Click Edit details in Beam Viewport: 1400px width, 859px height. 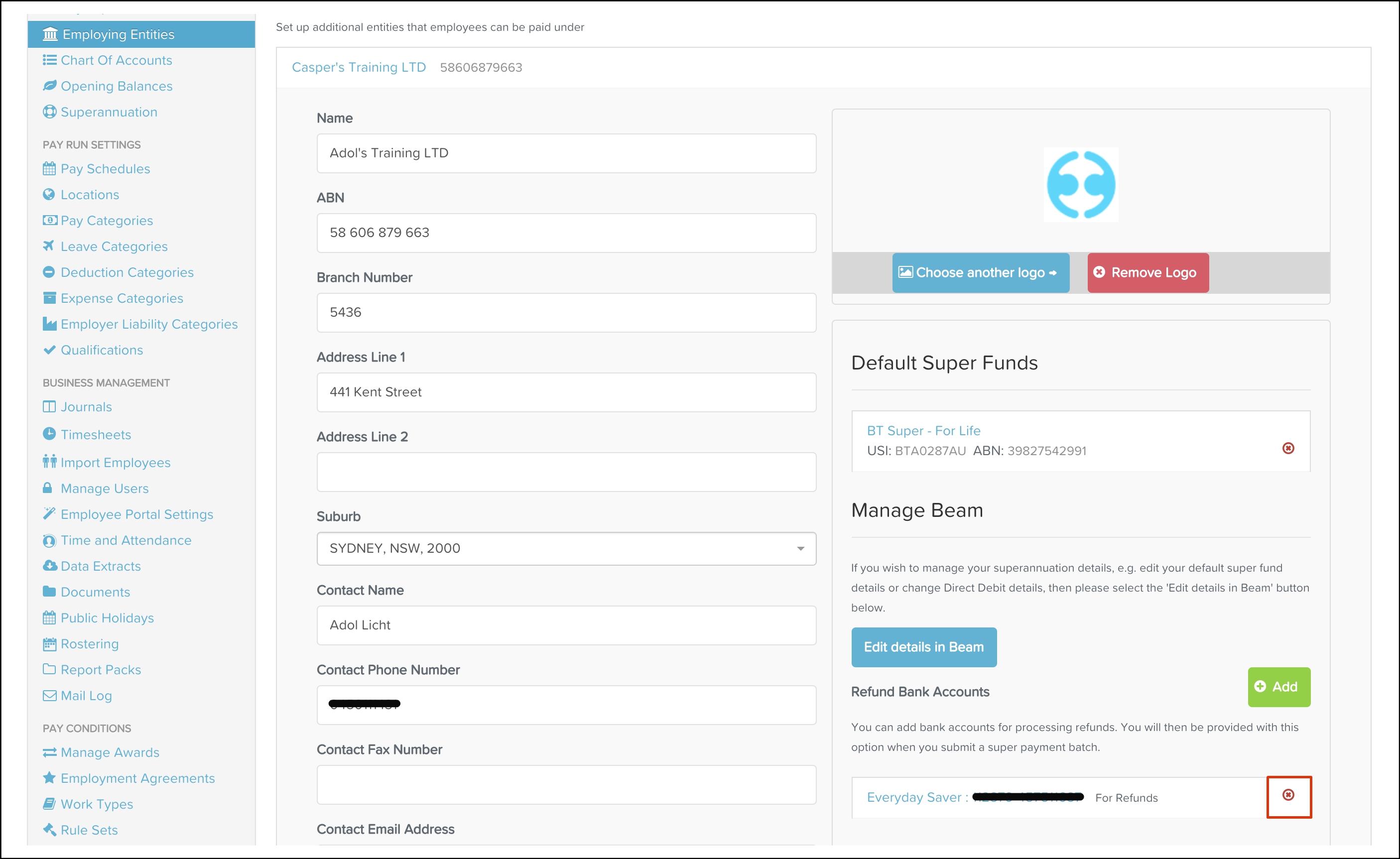pyautogui.click(x=923, y=647)
